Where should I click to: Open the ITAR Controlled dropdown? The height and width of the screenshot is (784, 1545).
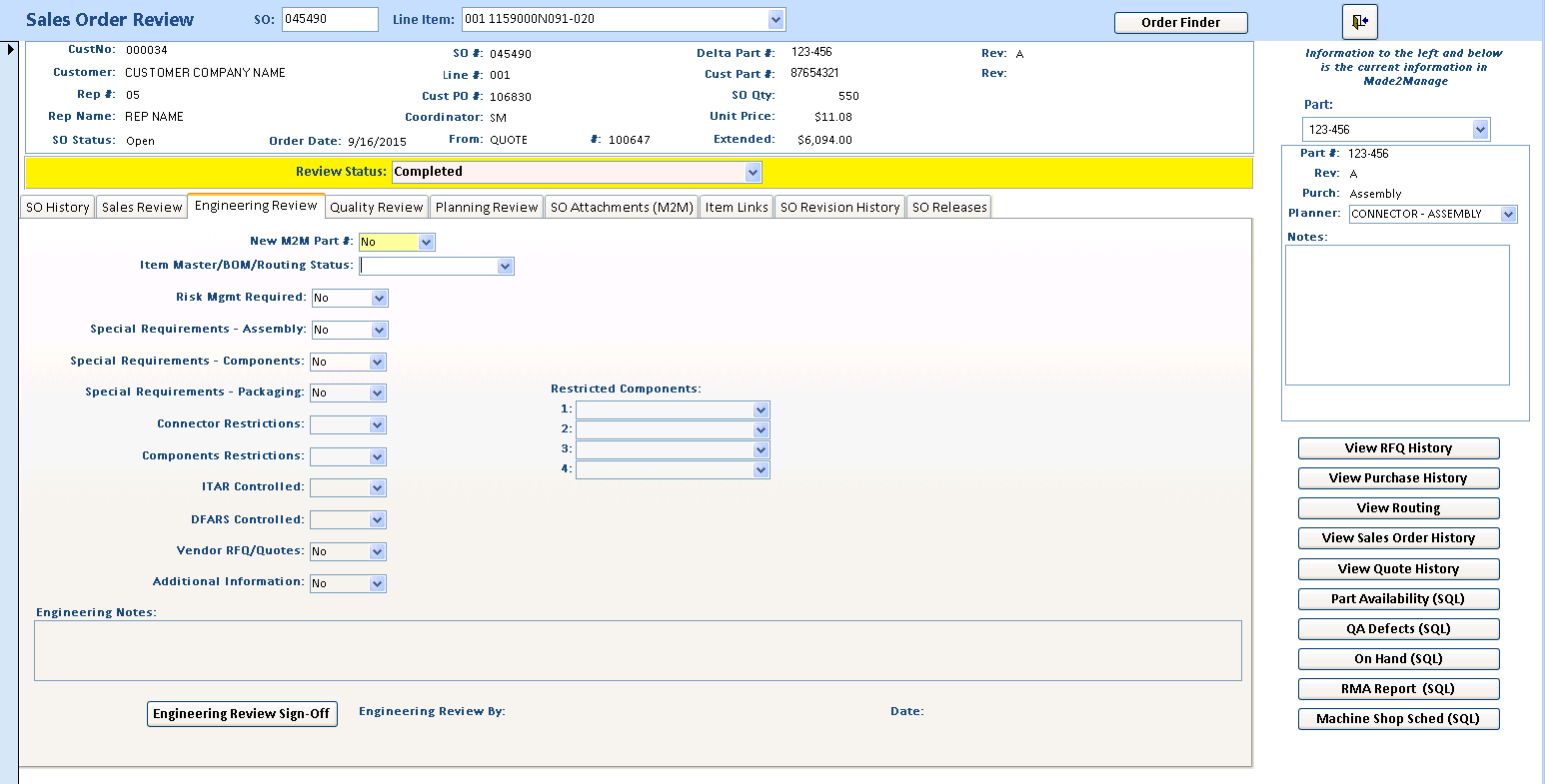378,488
